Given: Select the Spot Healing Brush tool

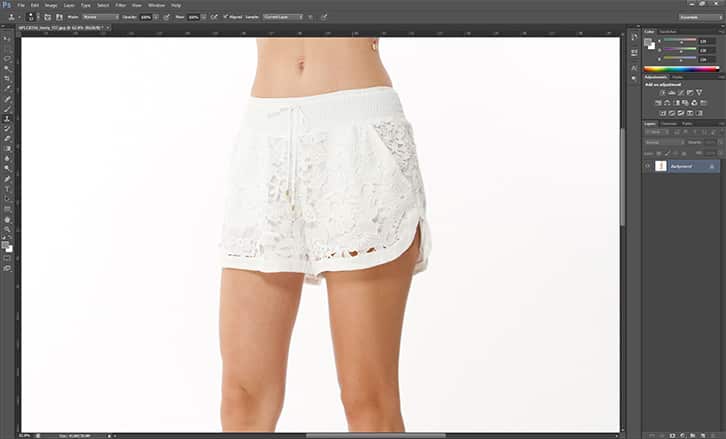Looking at the screenshot, I should (x=8, y=99).
